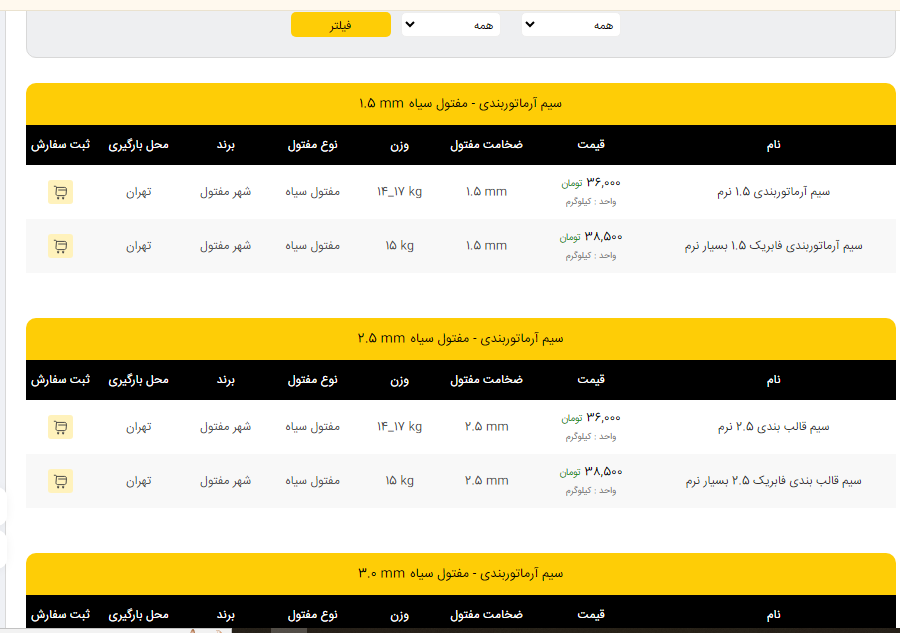Image resolution: width=900 pixels, height=633 pixels.
Task: Click section title مفتول سیاه 3.0 mm
Action: tap(460, 574)
